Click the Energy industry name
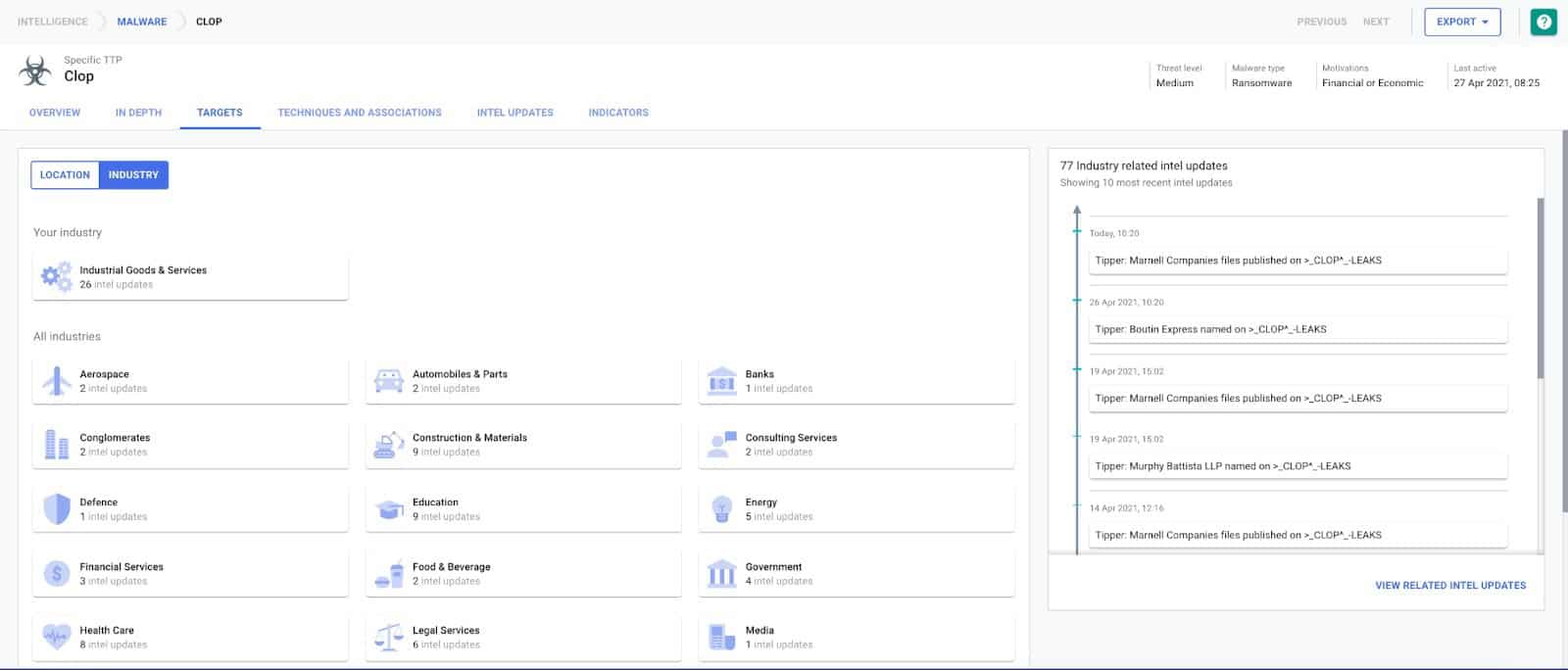 click(x=760, y=502)
